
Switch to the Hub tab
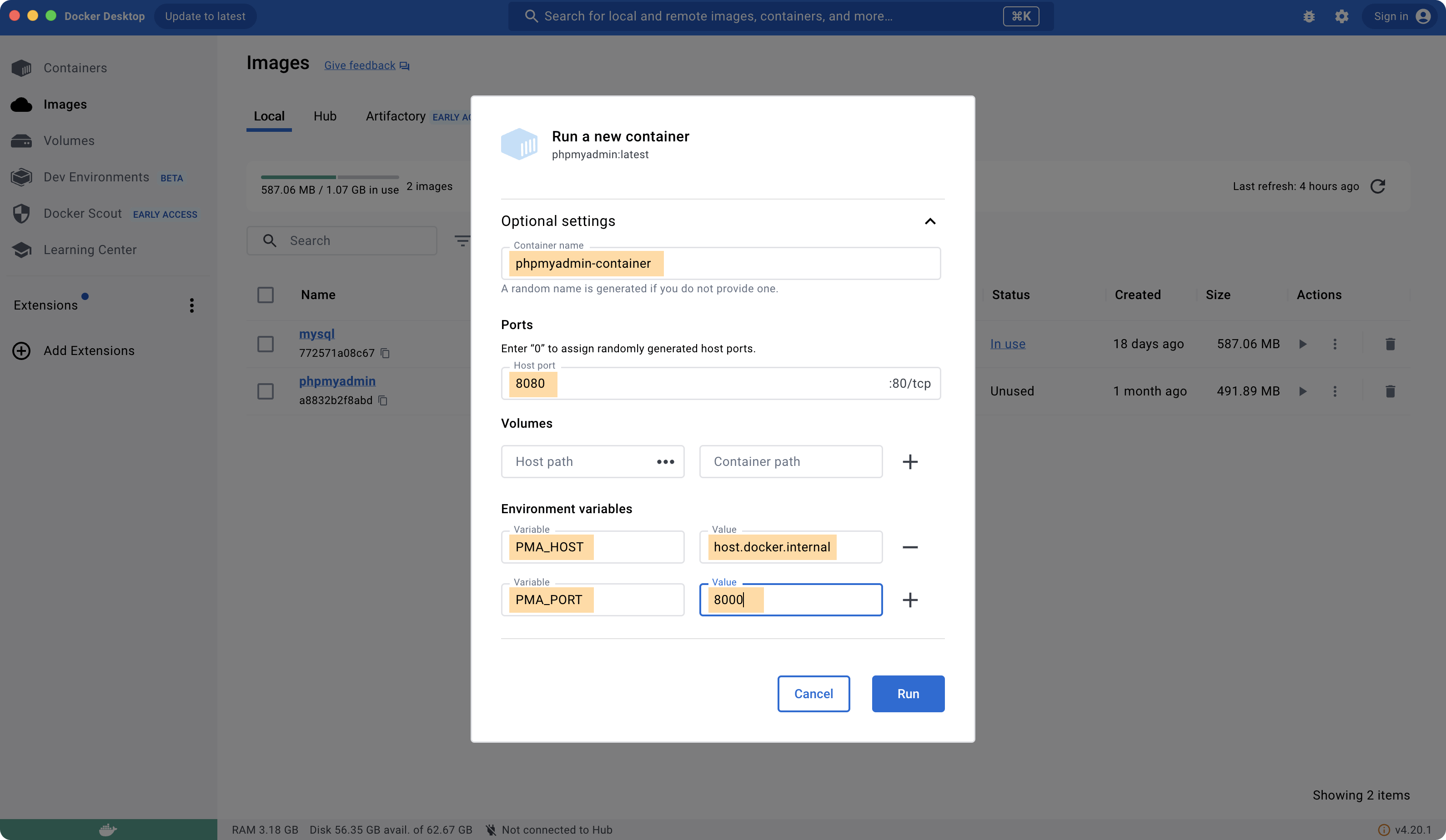coord(325,116)
